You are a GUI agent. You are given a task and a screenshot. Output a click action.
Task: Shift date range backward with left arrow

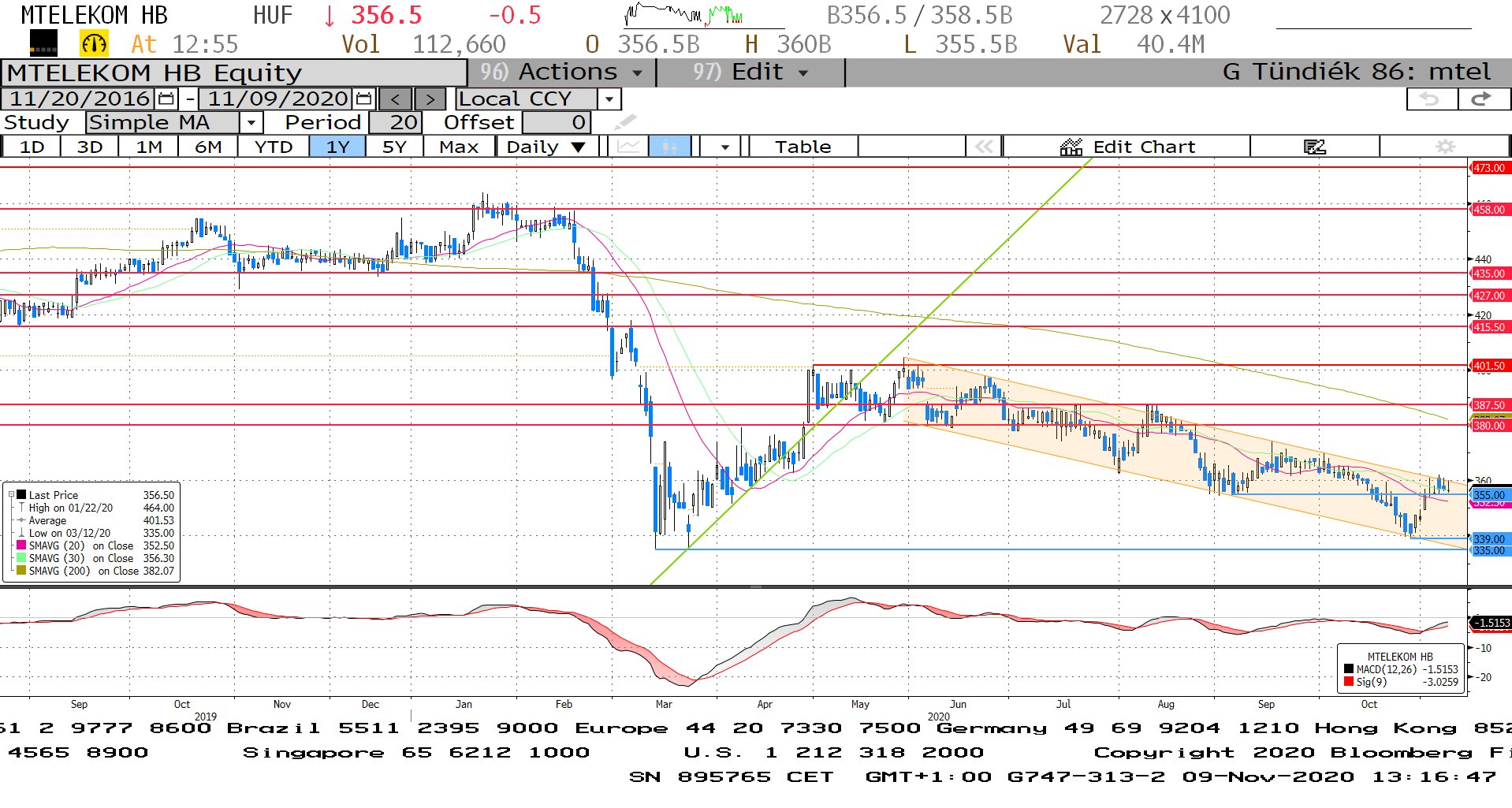(396, 99)
